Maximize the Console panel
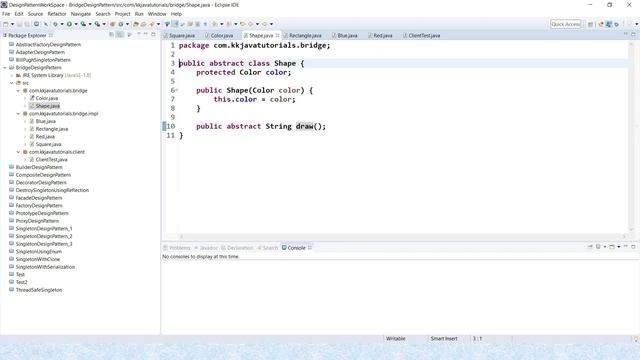640x360 pixels. point(633,247)
